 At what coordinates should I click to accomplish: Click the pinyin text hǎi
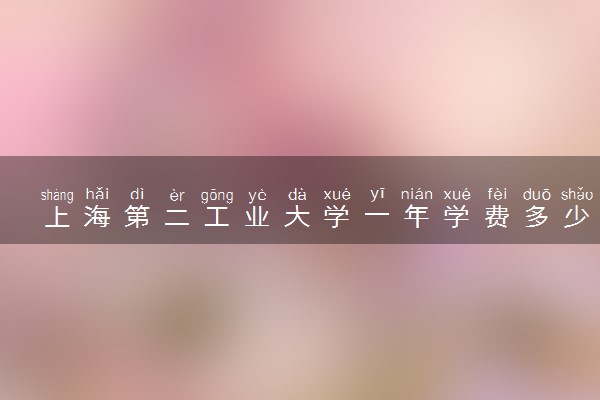(x=97, y=194)
